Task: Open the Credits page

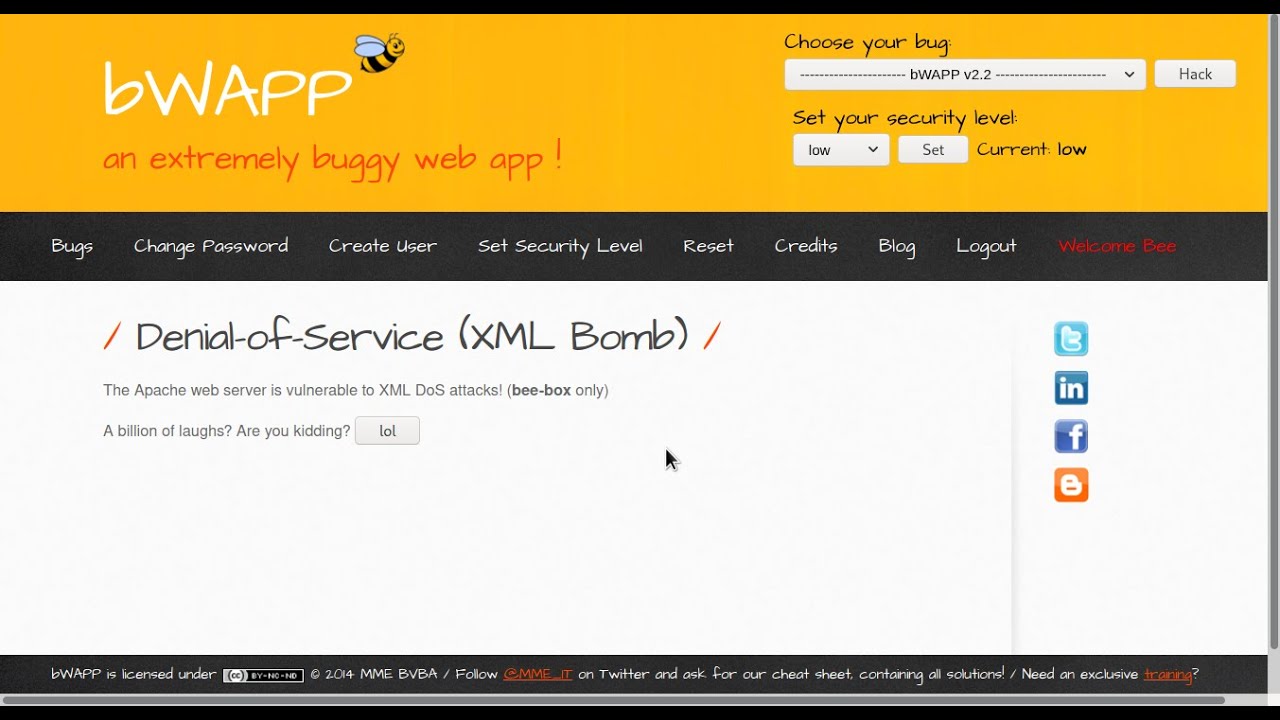Action: pos(806,246)
